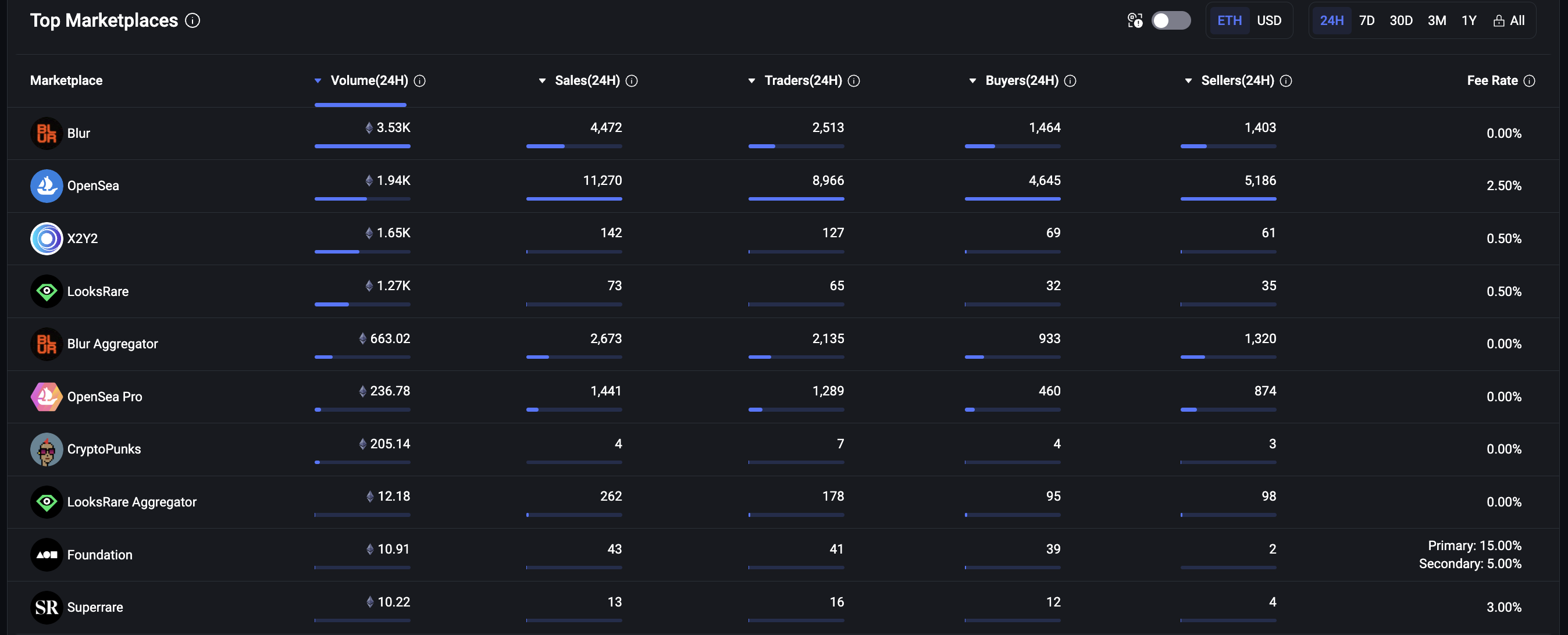This screenshot has height=635, width=1568.
Task: Click the CryptoPunks avatar icon
Action: tap(47, 450)
